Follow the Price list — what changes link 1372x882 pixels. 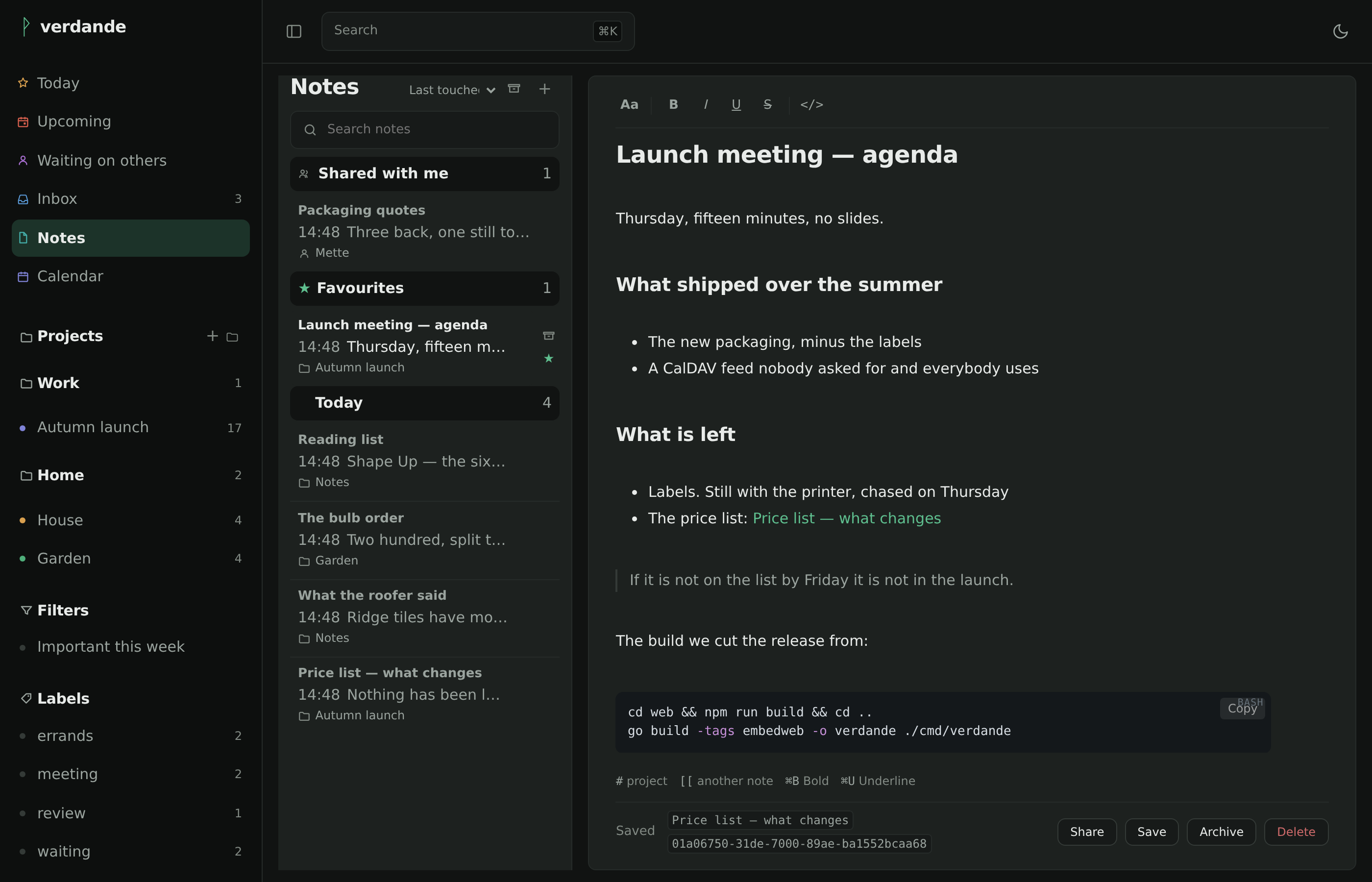tap(846, 518)
